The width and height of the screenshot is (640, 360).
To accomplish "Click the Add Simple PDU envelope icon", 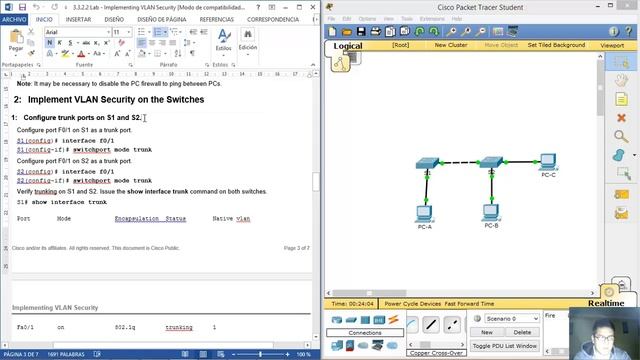I will point(621,195).
